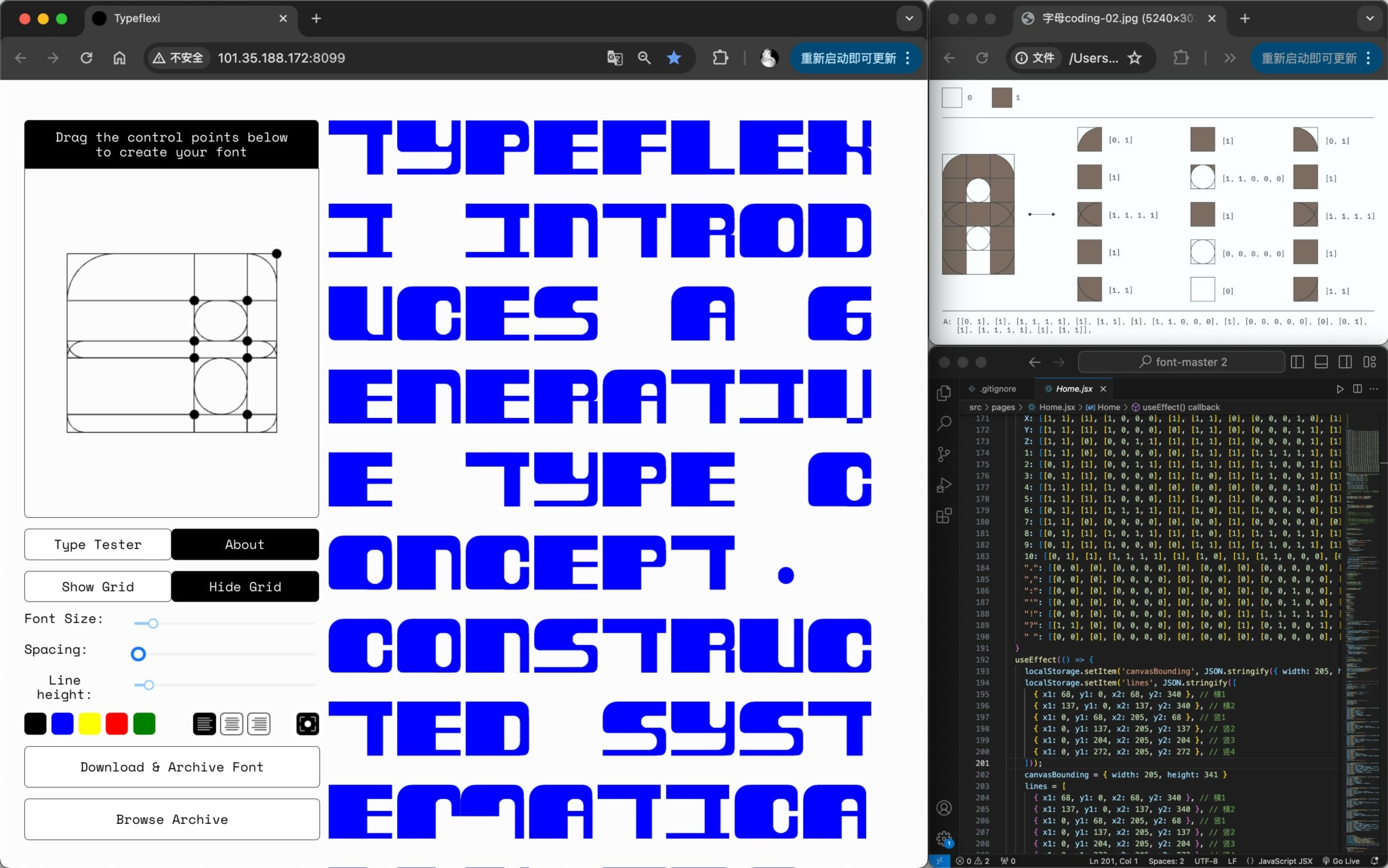
Task: Toggle the VS Code bottom panel
Action: [x=1321, y=362]
